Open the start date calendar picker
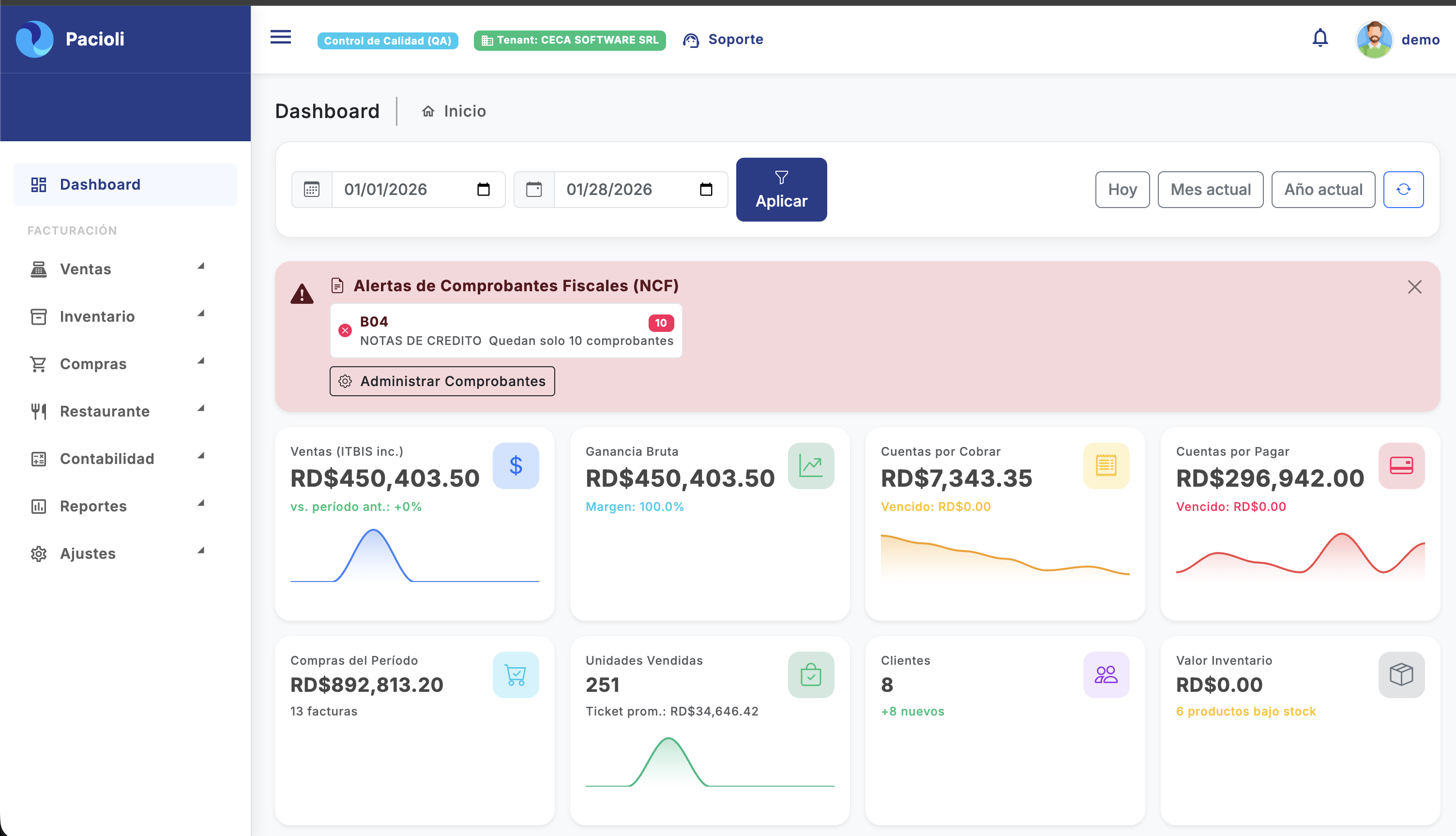Screen dimensions: 1456x836 tap(484, 190)
